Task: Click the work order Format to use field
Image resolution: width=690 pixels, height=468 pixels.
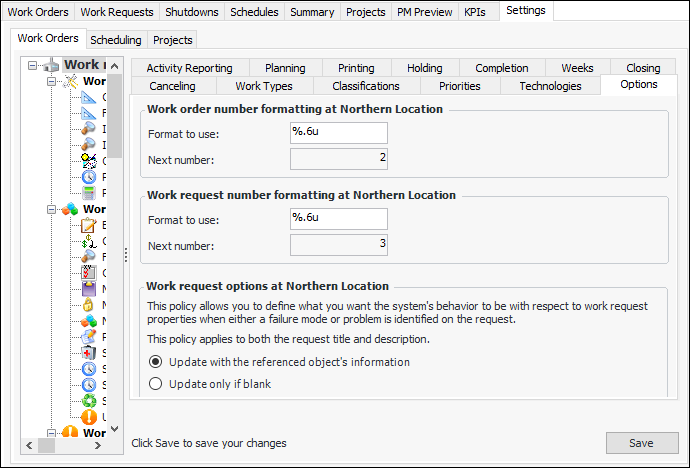Action: point(338,133)
